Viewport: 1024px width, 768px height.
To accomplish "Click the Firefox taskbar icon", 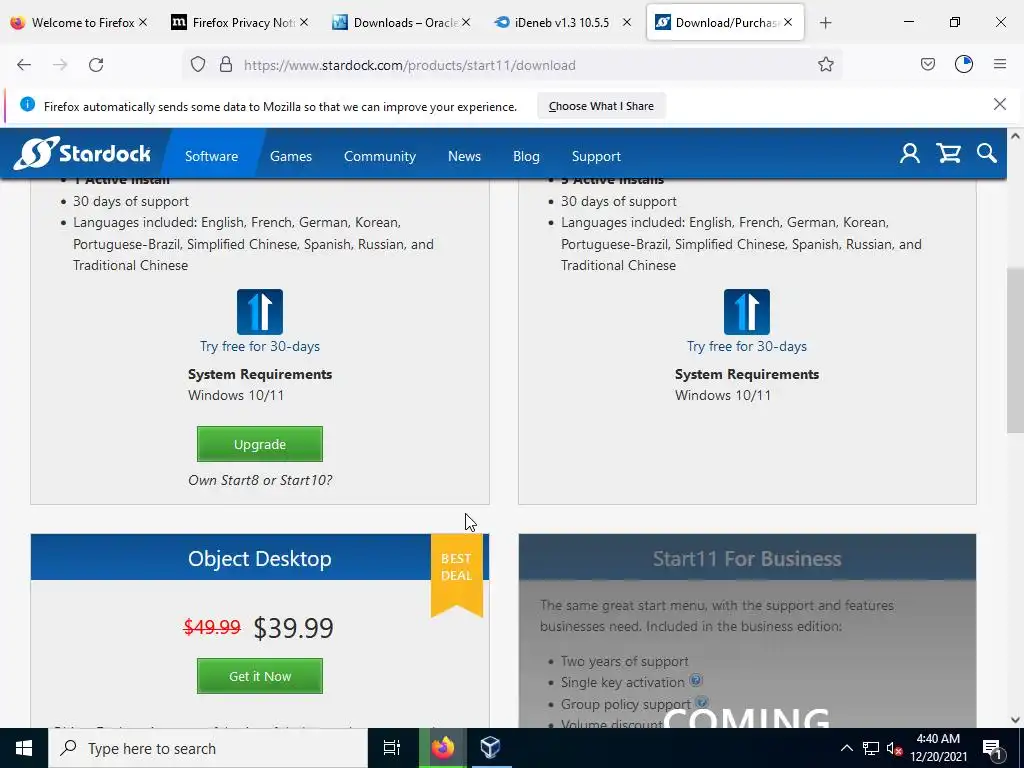I will [443, 748].
